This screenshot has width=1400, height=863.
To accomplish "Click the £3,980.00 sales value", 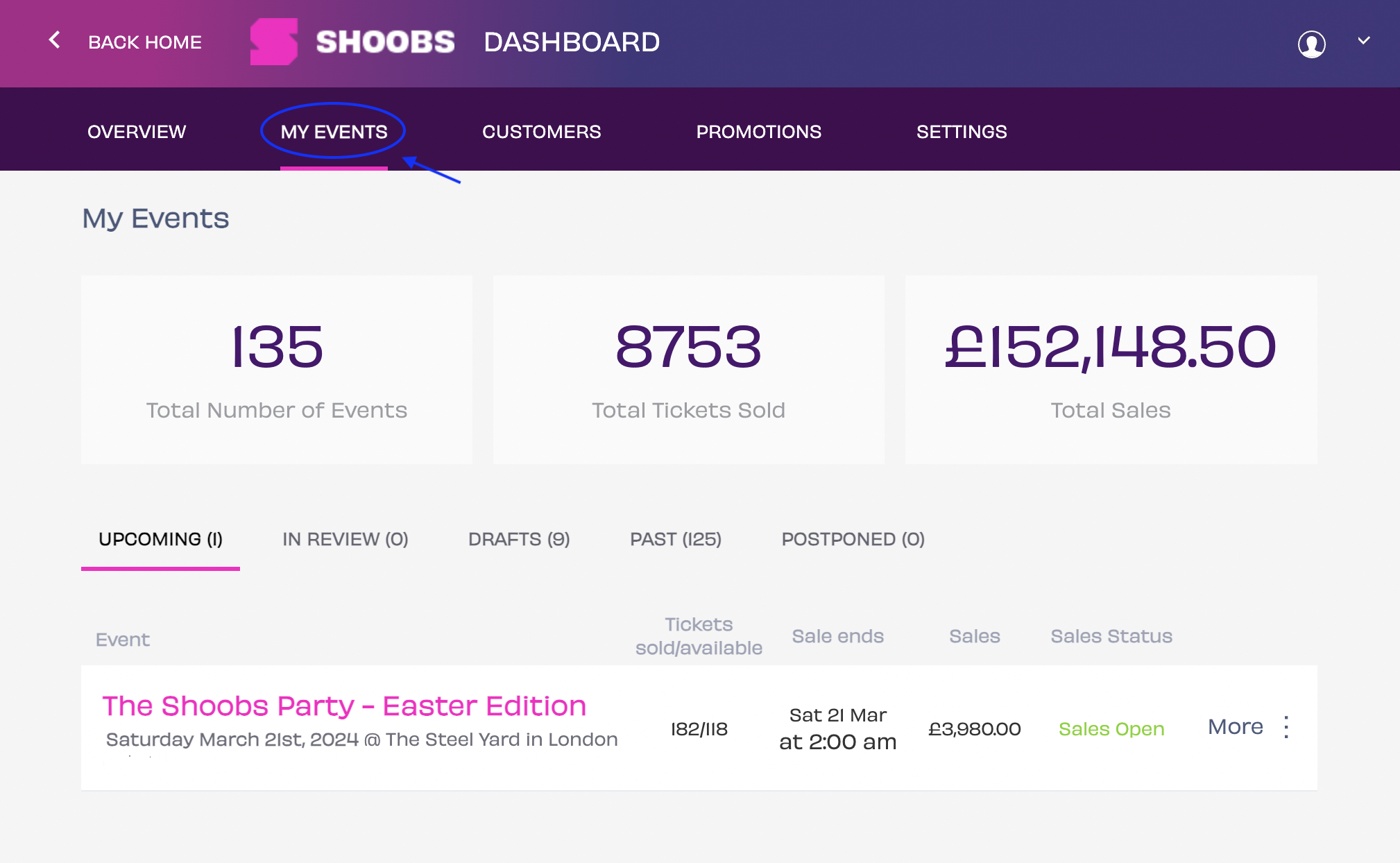I will [974, 728].
